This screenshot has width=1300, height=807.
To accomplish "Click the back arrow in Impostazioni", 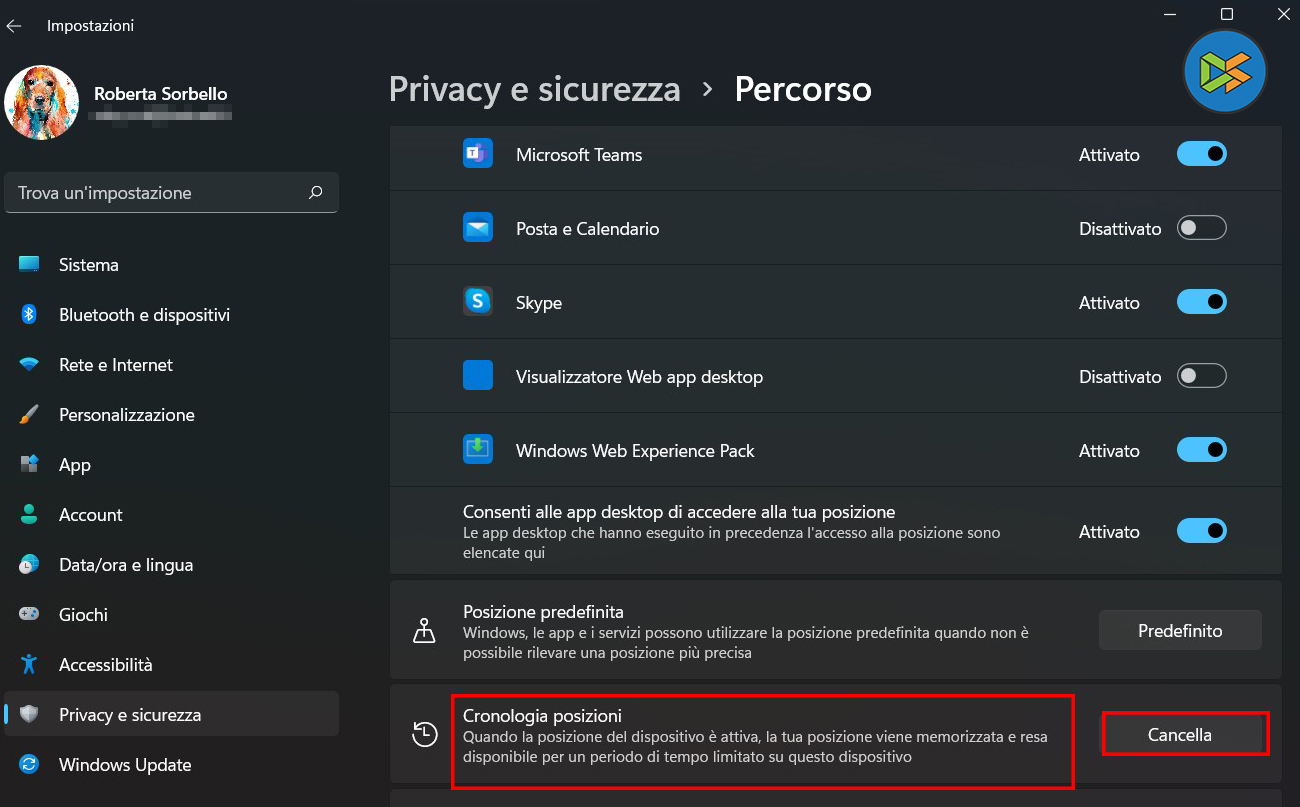I will coord(14,26).
